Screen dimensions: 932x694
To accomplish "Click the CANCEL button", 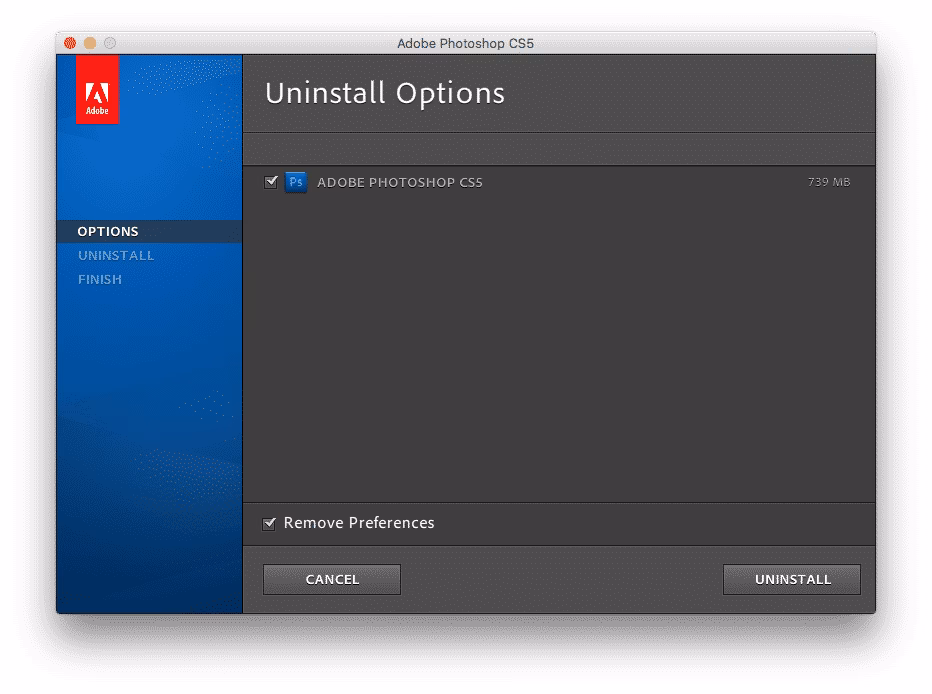I will 331,579.
